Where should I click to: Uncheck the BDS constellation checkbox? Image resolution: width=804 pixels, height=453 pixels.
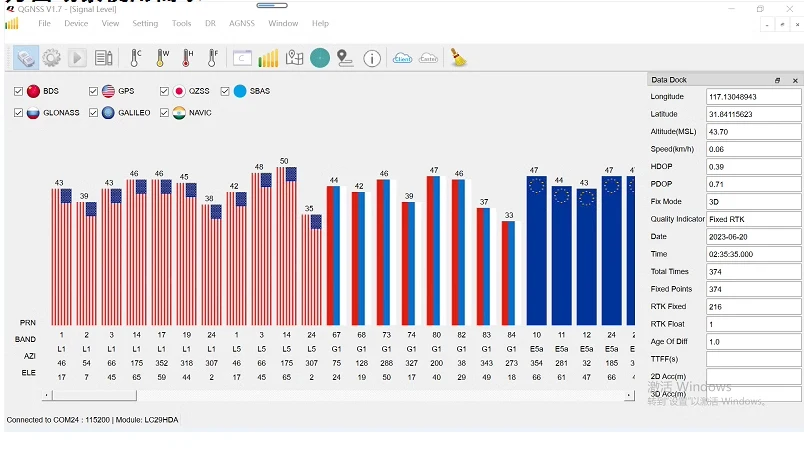point(19,91)
